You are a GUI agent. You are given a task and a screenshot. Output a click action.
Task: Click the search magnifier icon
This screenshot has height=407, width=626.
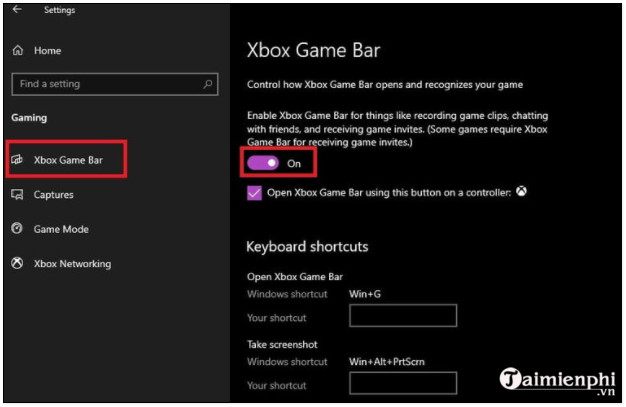pos(208,84)
